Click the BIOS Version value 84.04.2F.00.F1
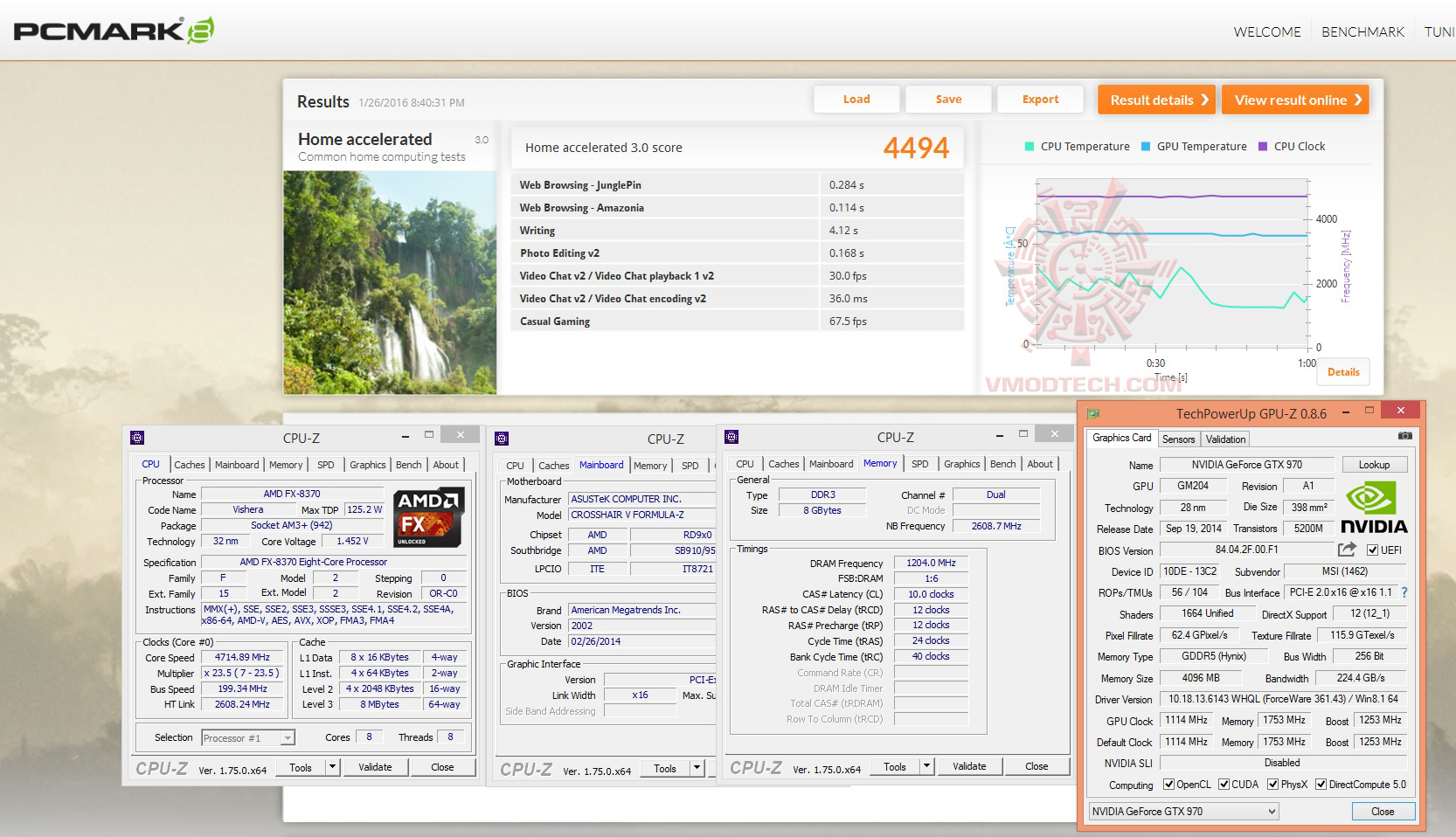1456x837 pixels. 1246,550
